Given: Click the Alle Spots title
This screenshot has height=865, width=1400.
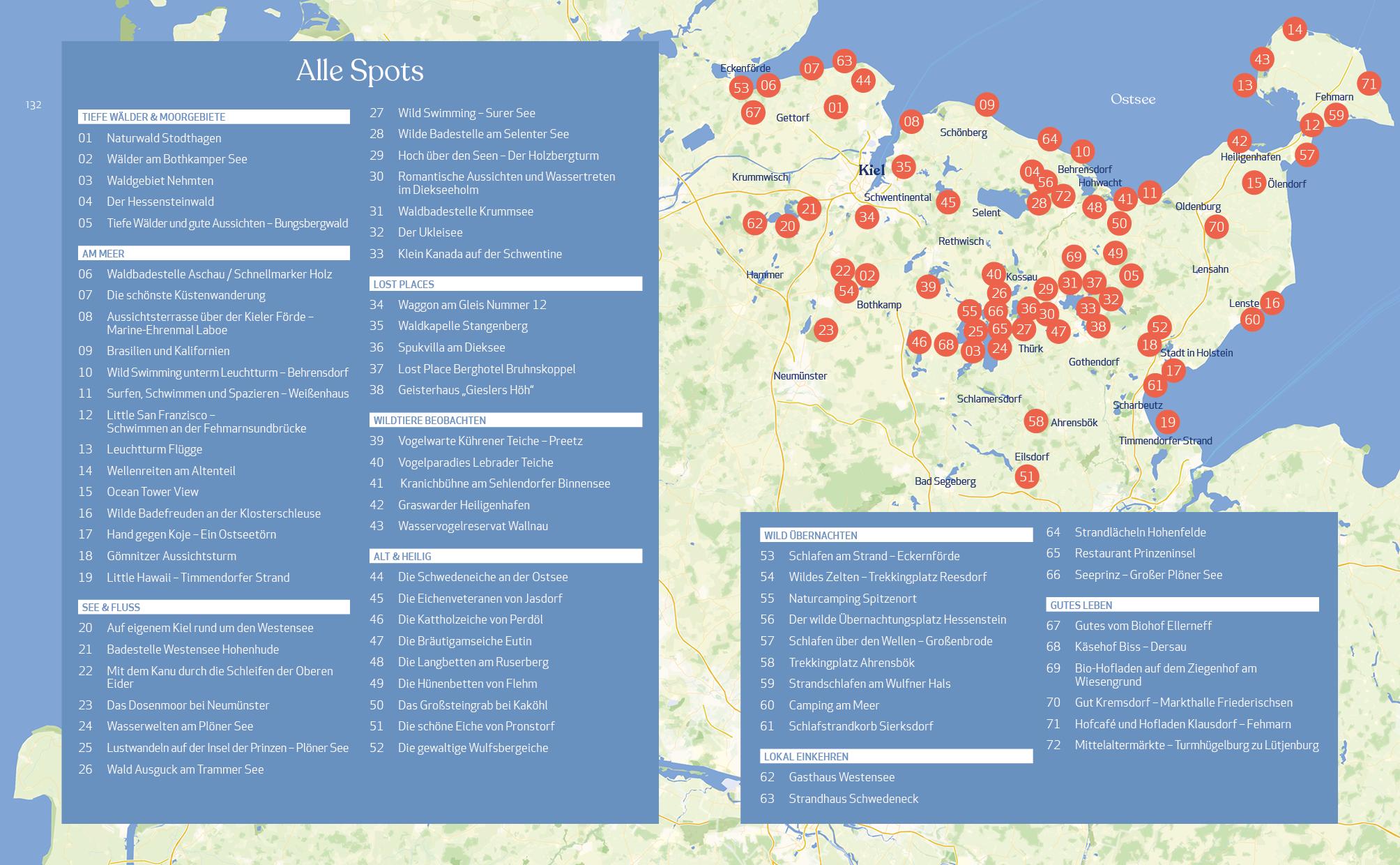Looking at the screenshot, I should (360, 70).
